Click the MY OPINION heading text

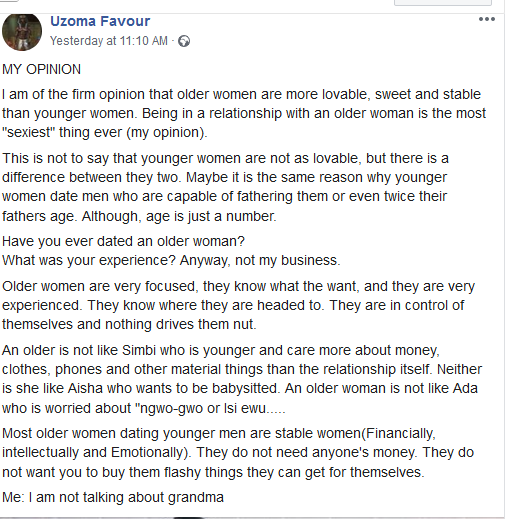(x=41, y=69)
